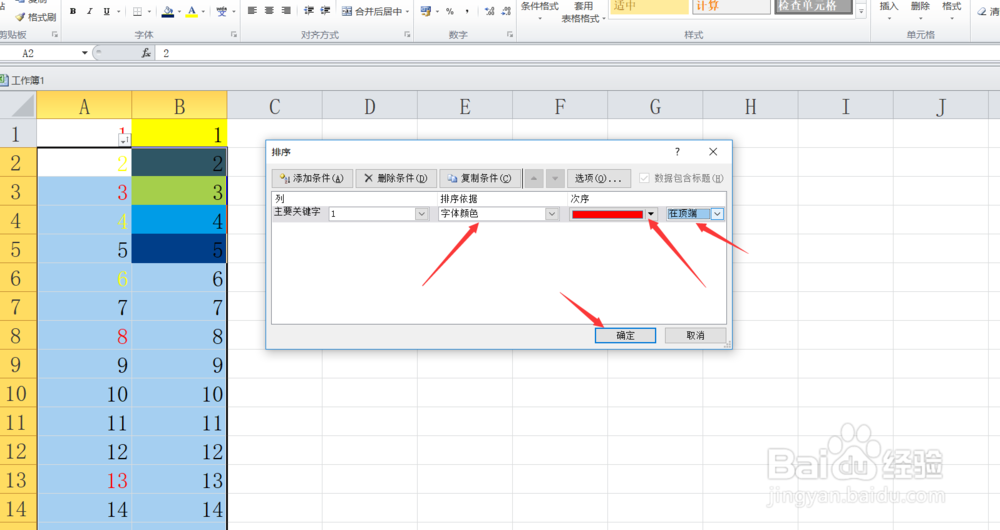Decrease decimal places
The height and width of the screenshot is (530, 1000).
pyautogui.click(x=506, y=11)
